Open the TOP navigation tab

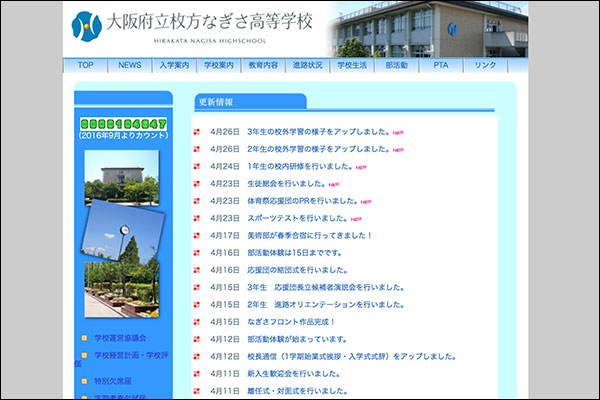[86, 65]
